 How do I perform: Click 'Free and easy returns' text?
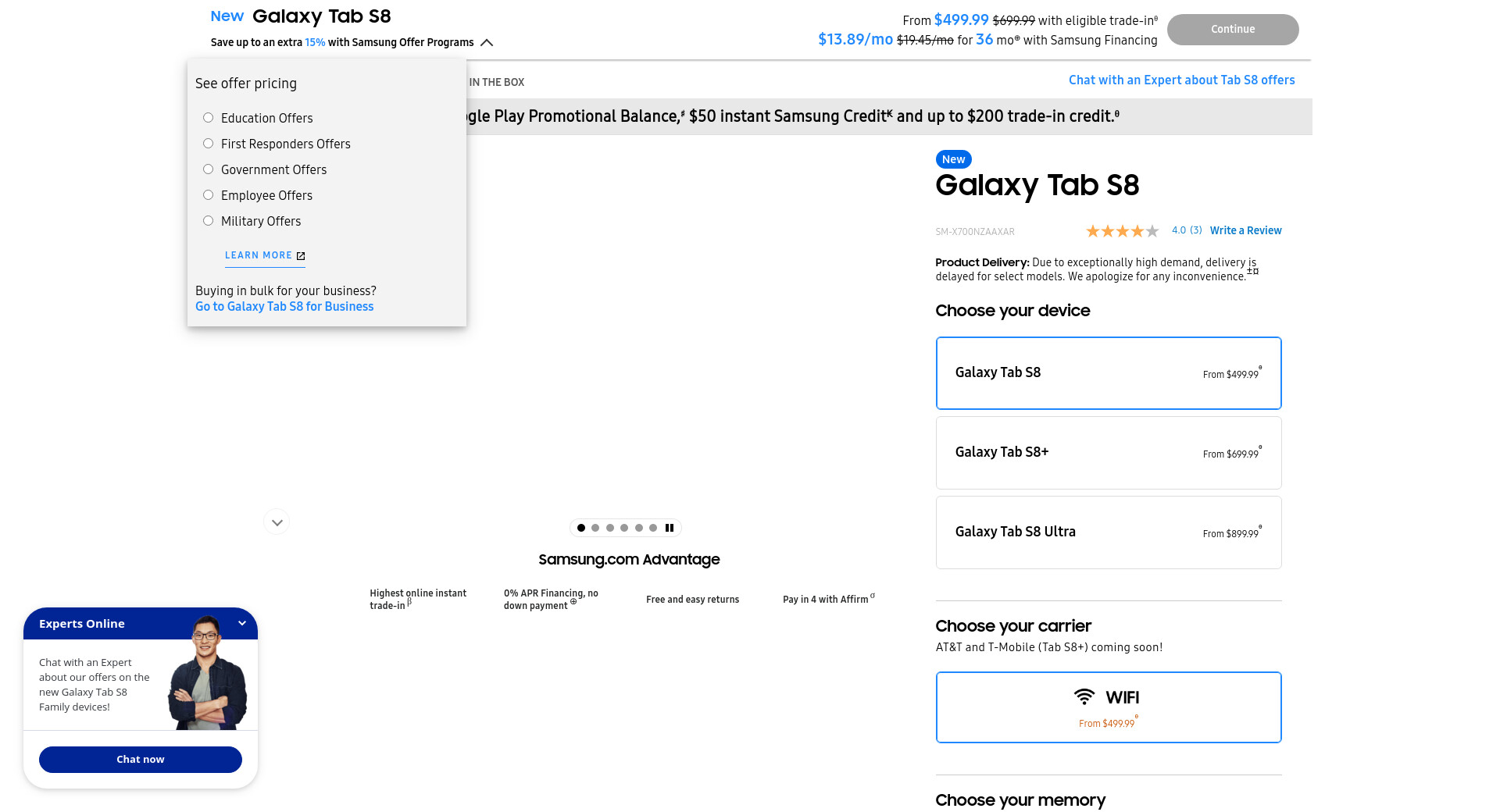pos(692,600)
